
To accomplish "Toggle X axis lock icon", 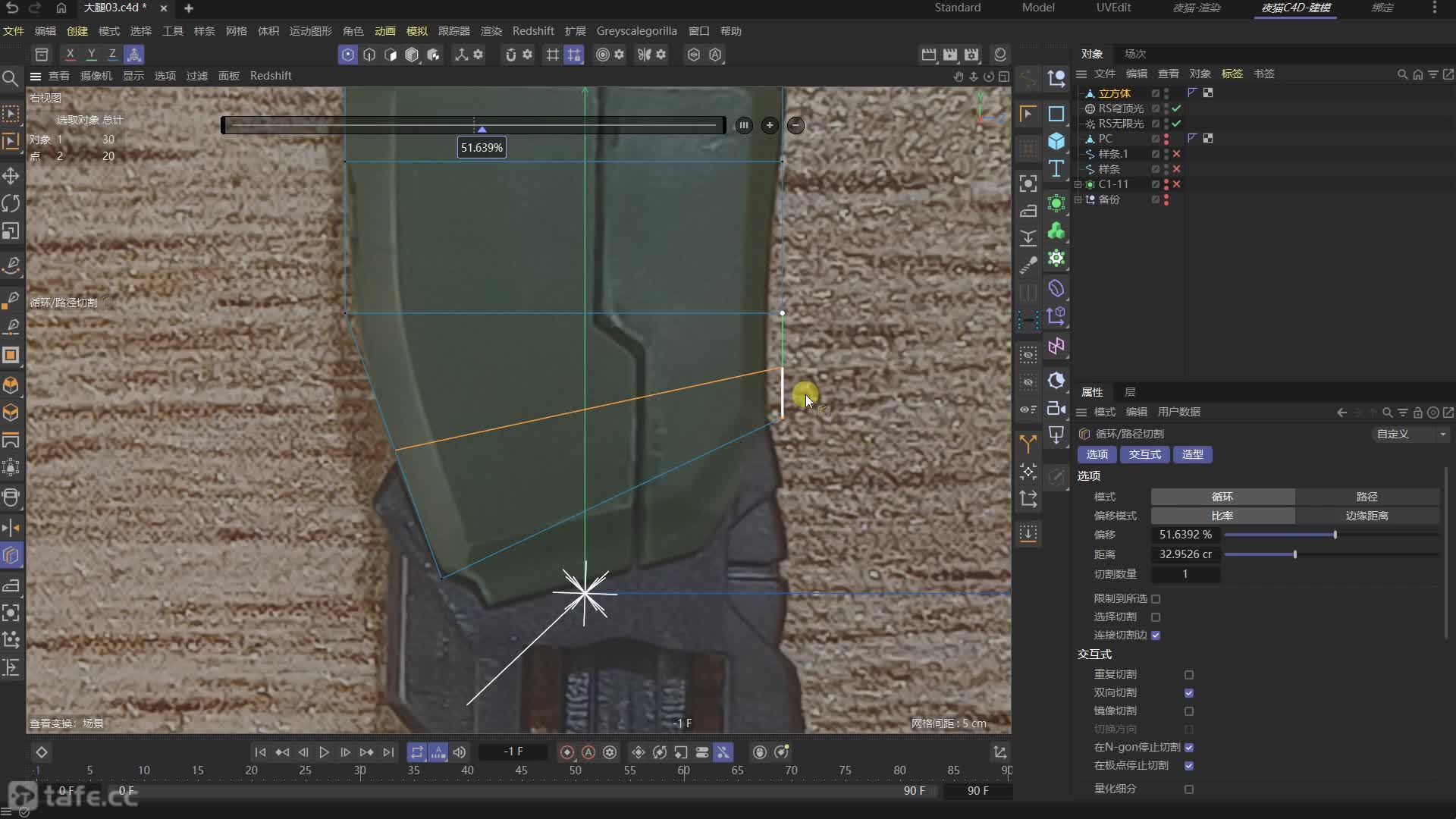I will click(70, 55).
